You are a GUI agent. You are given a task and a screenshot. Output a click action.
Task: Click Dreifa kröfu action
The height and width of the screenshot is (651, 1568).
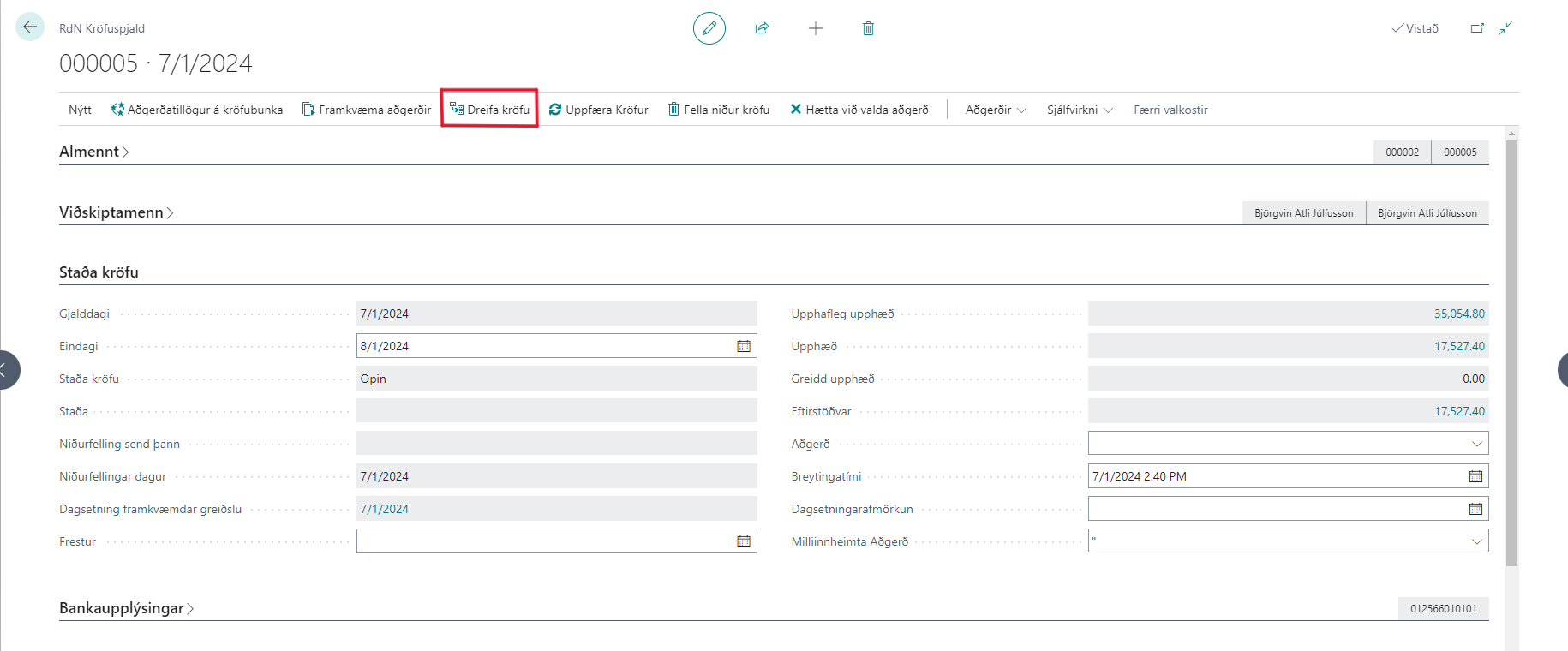tap(489, 110)
